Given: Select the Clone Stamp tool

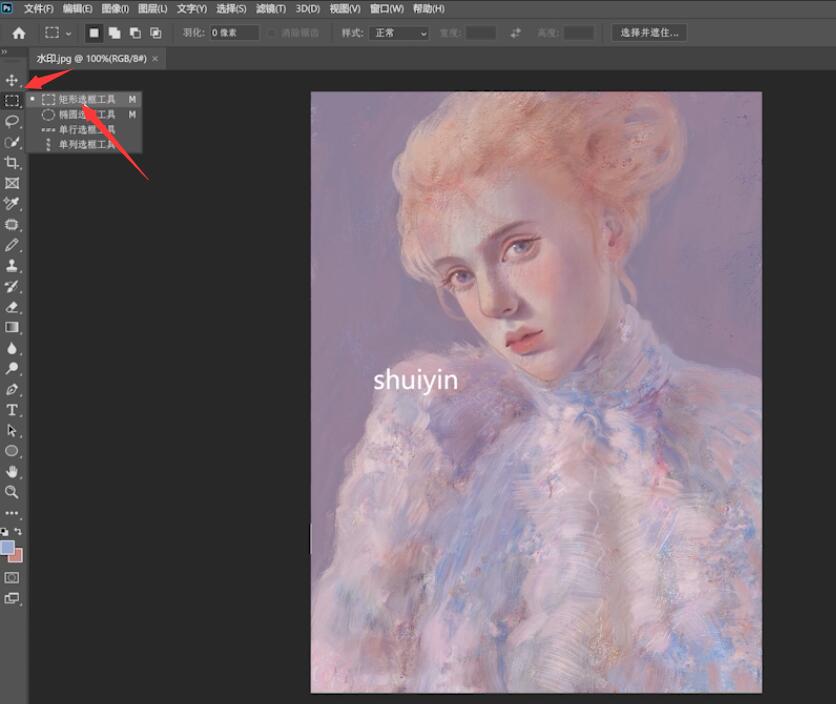Looking at the screenshot, I should (12, 266).
